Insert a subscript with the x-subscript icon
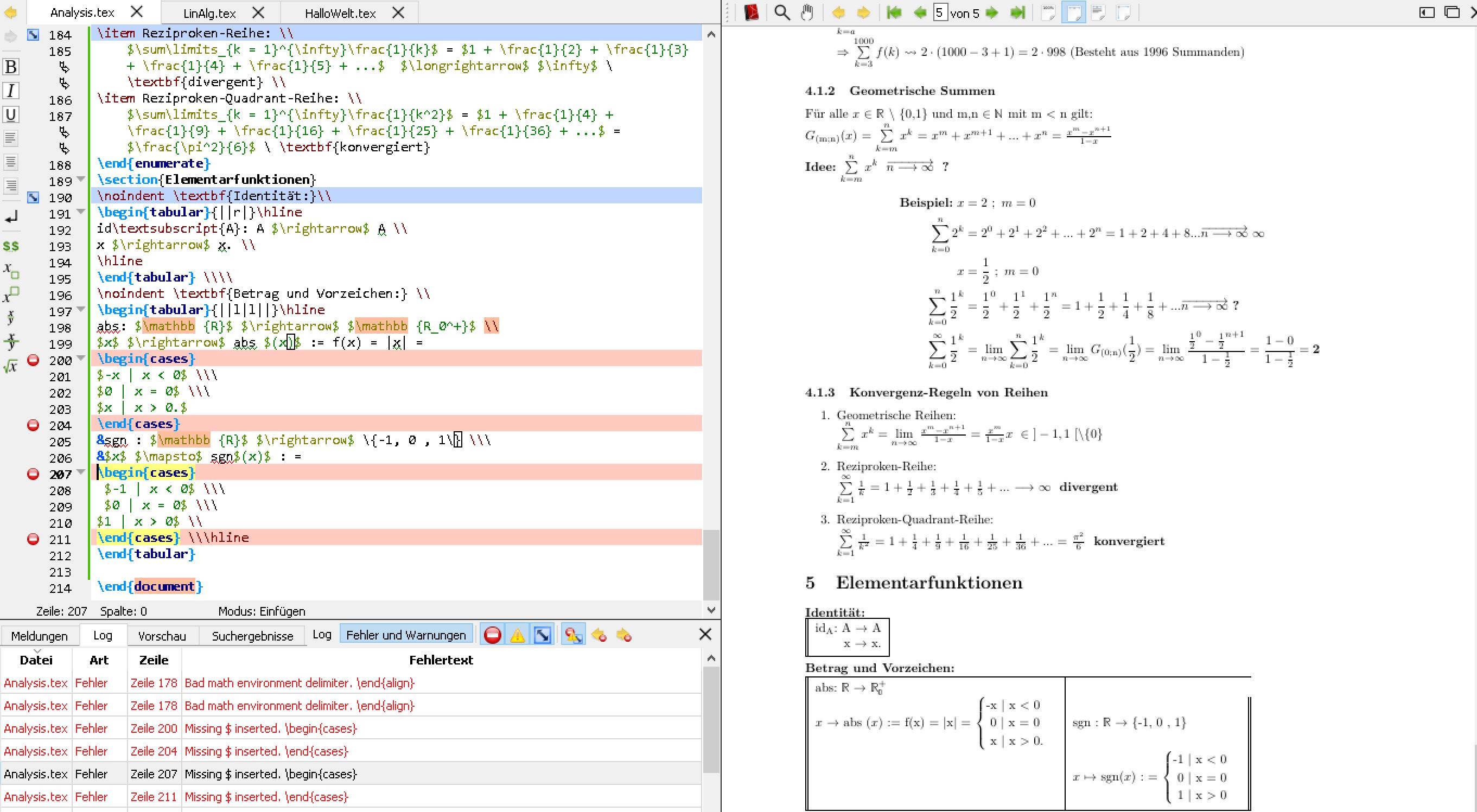This screenshot has width=1477, height=812. (x=10, y=270)
